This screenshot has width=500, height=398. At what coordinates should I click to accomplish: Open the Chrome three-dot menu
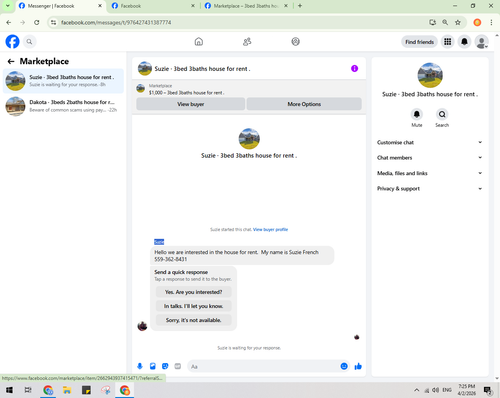[491, 22]
